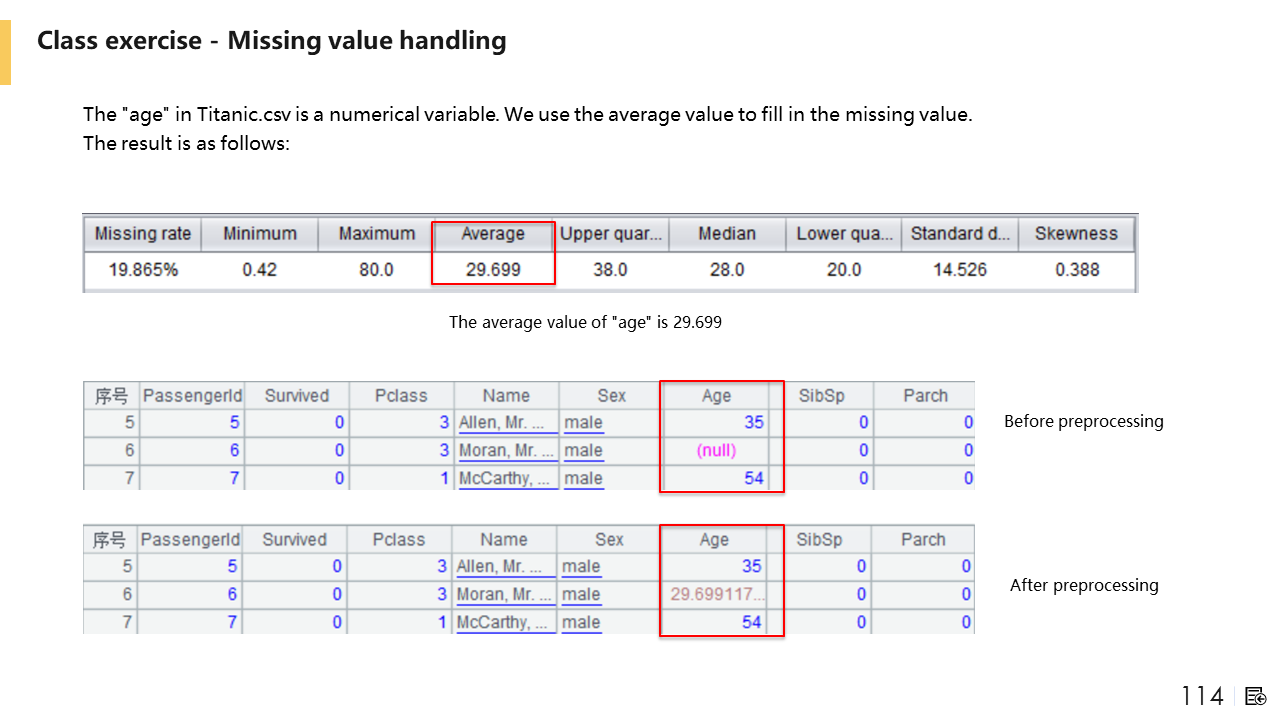The height and width of the screenshot is (720, 1280).
Task: Click the "Class exercise - Missing value handling" title
Action: [x=271, y=41]
